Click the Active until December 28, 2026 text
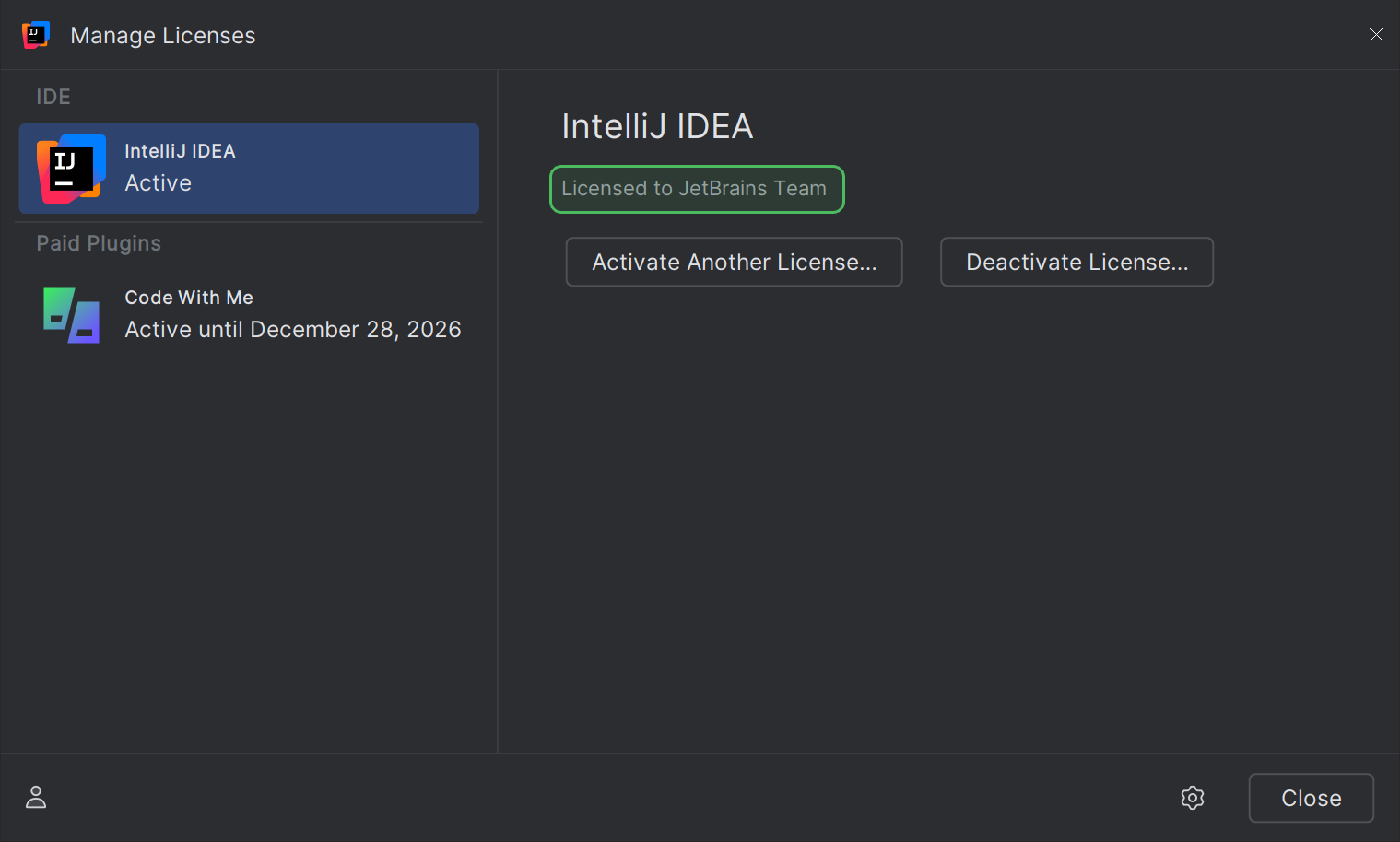The width and height of the screenshot is (1400, 842). click(292, 329)
